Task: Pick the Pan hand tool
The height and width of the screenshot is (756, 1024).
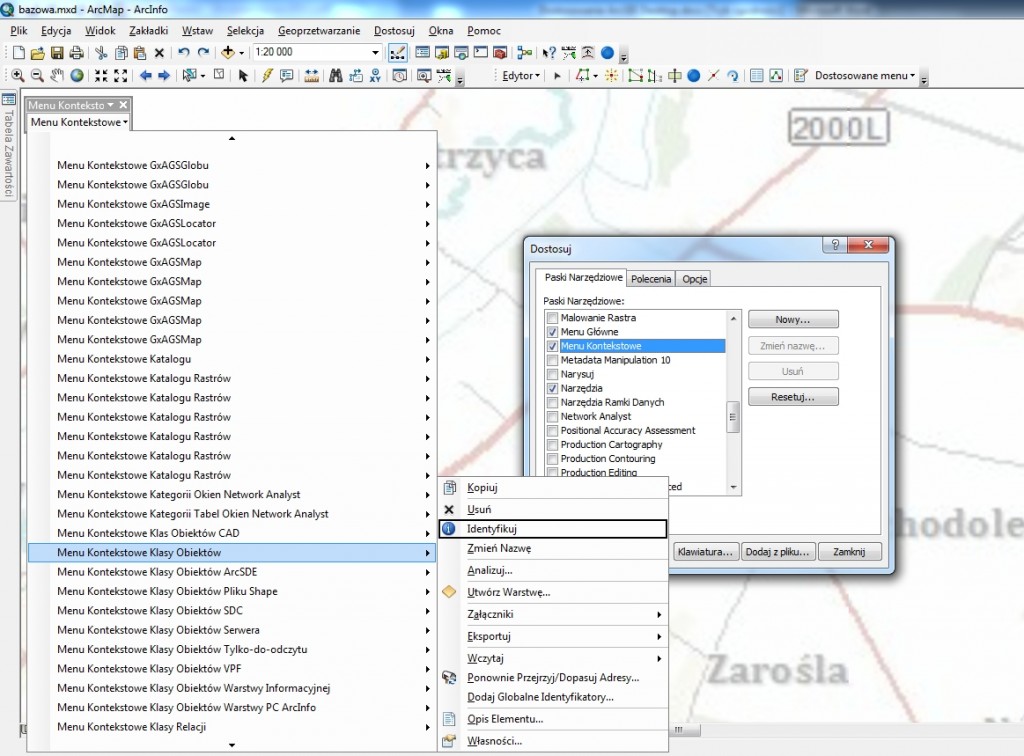Action: click(x=57, y=76)
